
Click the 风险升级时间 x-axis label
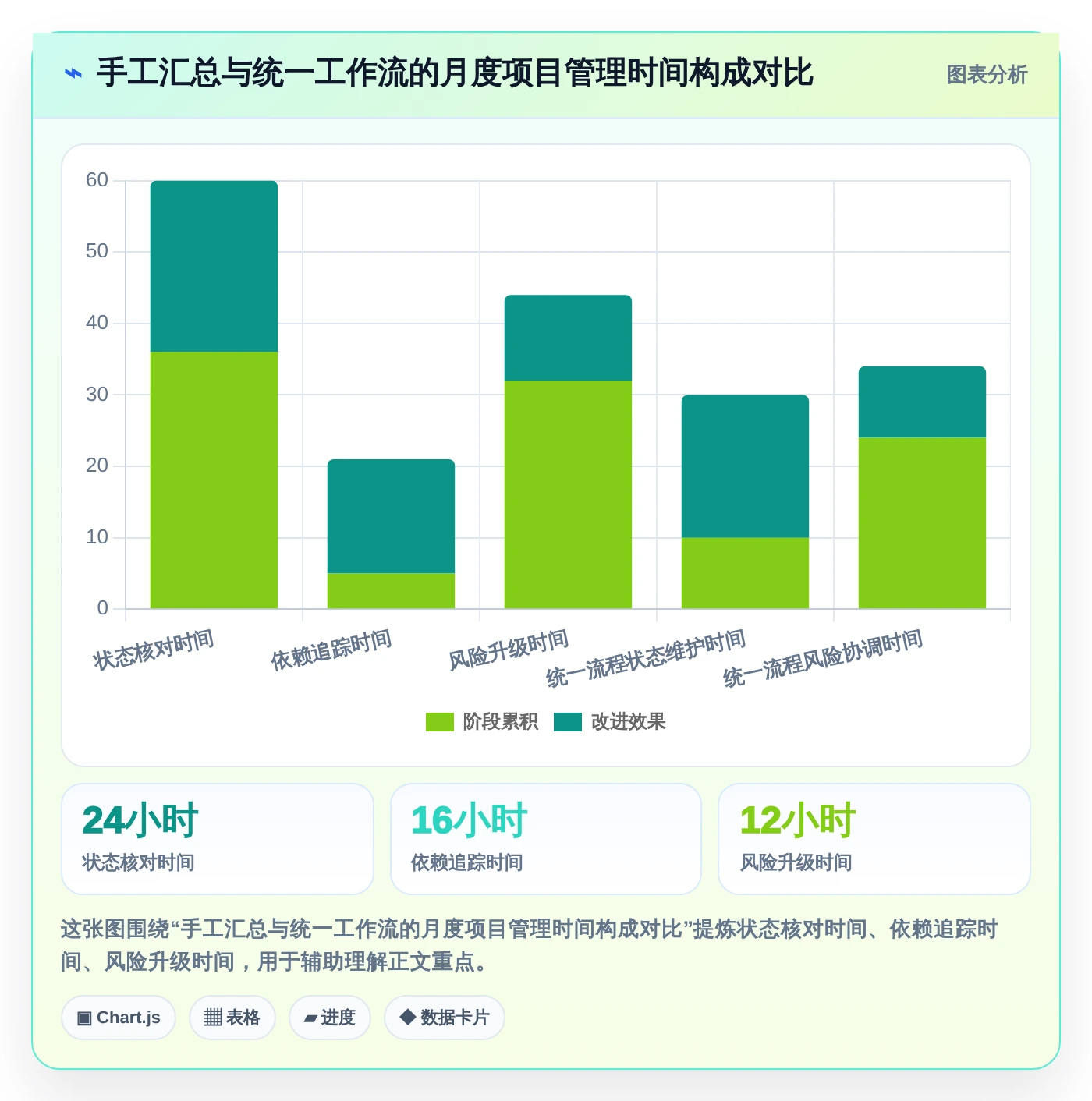(x=509, y=650)
